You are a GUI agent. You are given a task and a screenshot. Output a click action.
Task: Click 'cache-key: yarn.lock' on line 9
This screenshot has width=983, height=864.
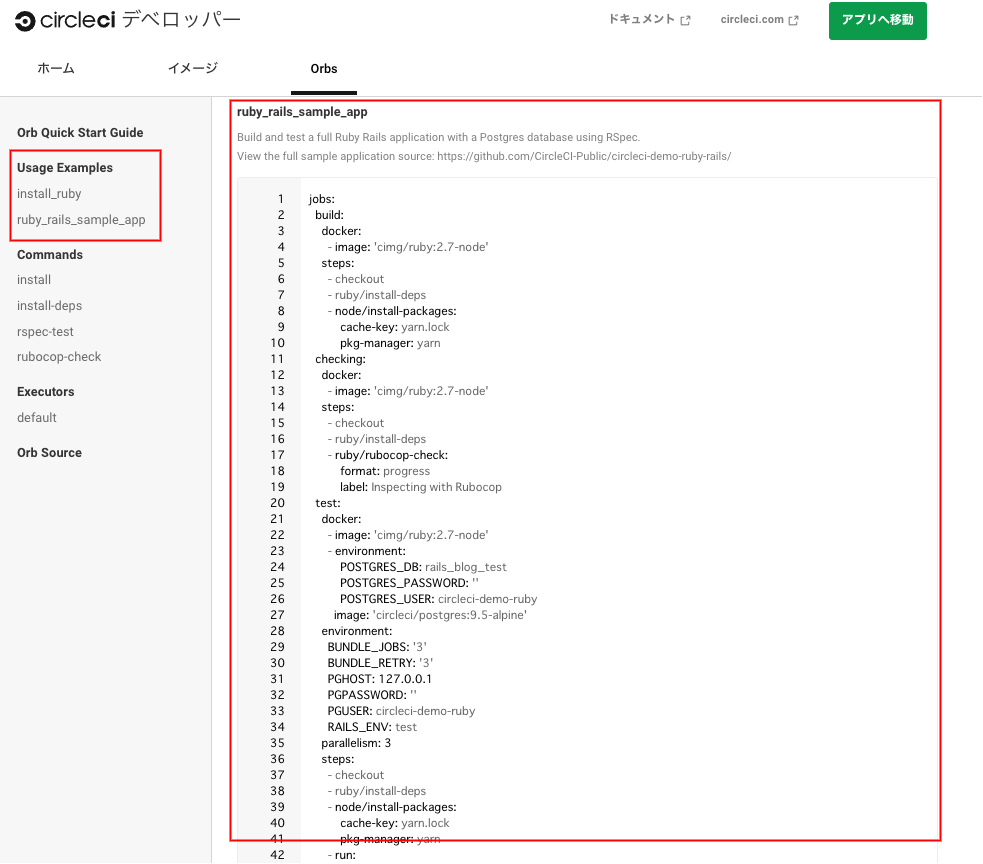pyautogui.click(x=395, y=327)
